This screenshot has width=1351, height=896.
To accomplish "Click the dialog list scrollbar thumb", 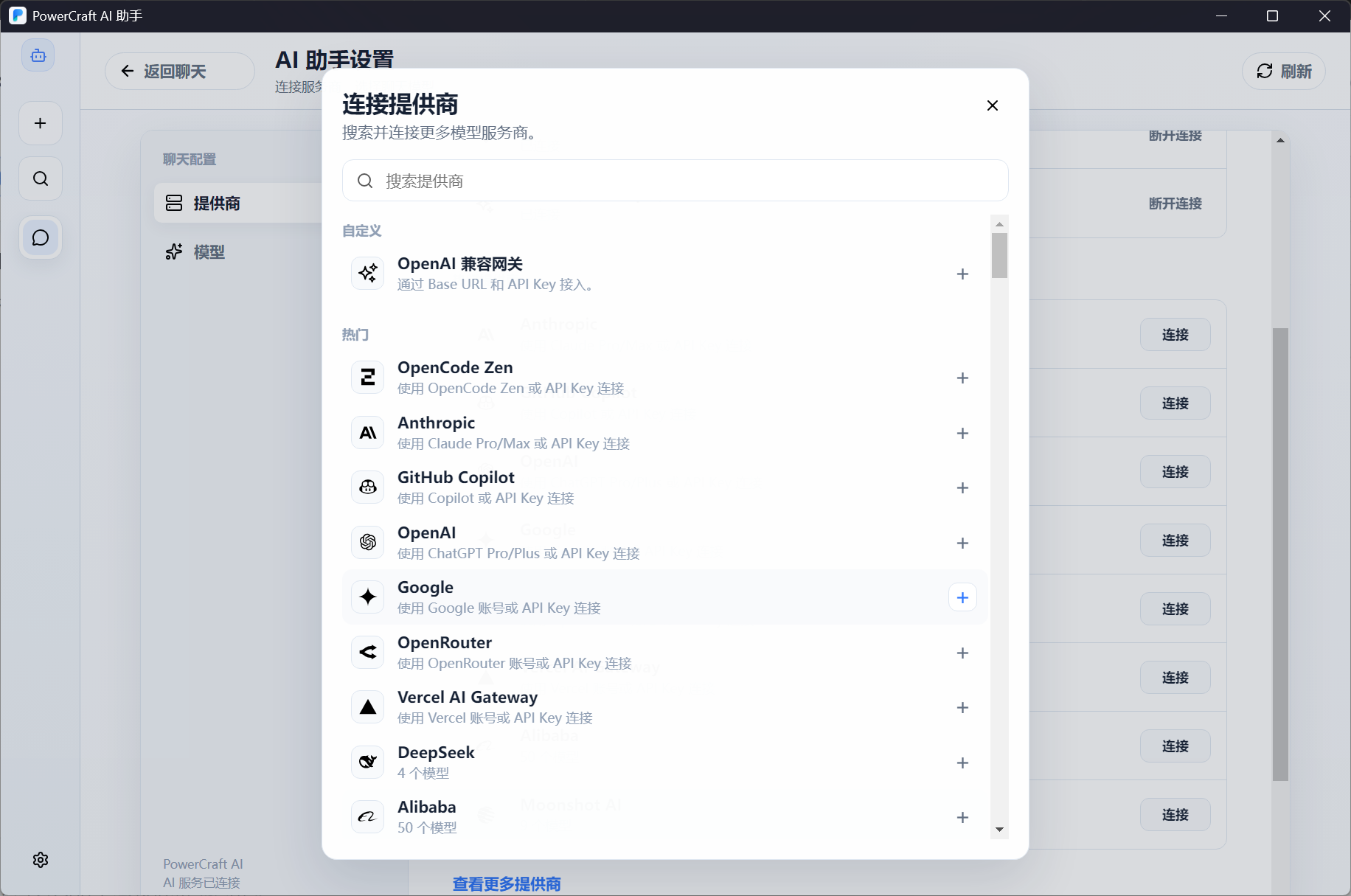I will coord(999,256).
